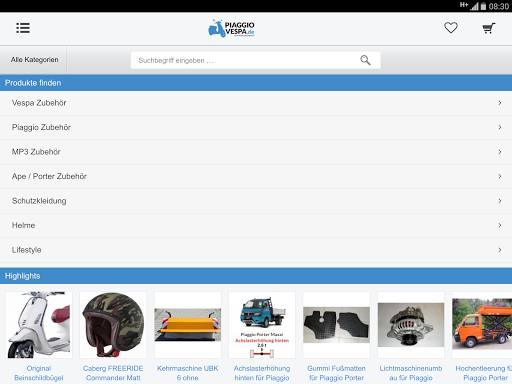
Task: Open the hamburger list menu icon
Action: click(x=23, y=28)
